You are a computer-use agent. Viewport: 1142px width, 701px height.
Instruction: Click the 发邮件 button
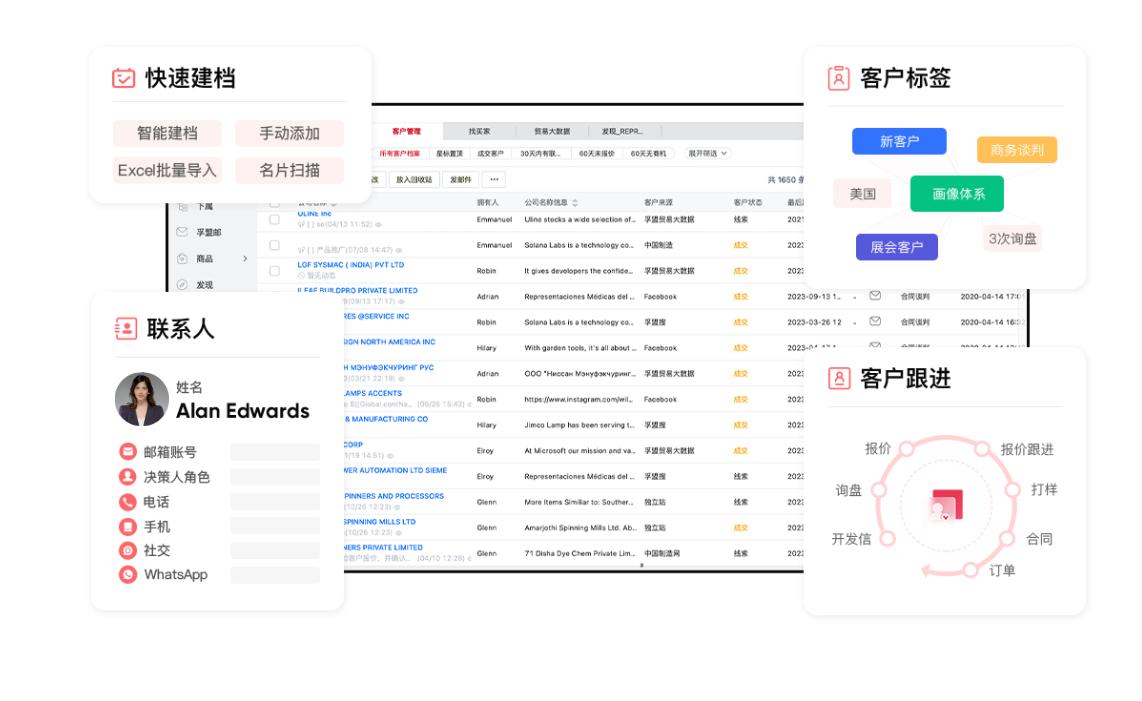(x=461, y=179)
